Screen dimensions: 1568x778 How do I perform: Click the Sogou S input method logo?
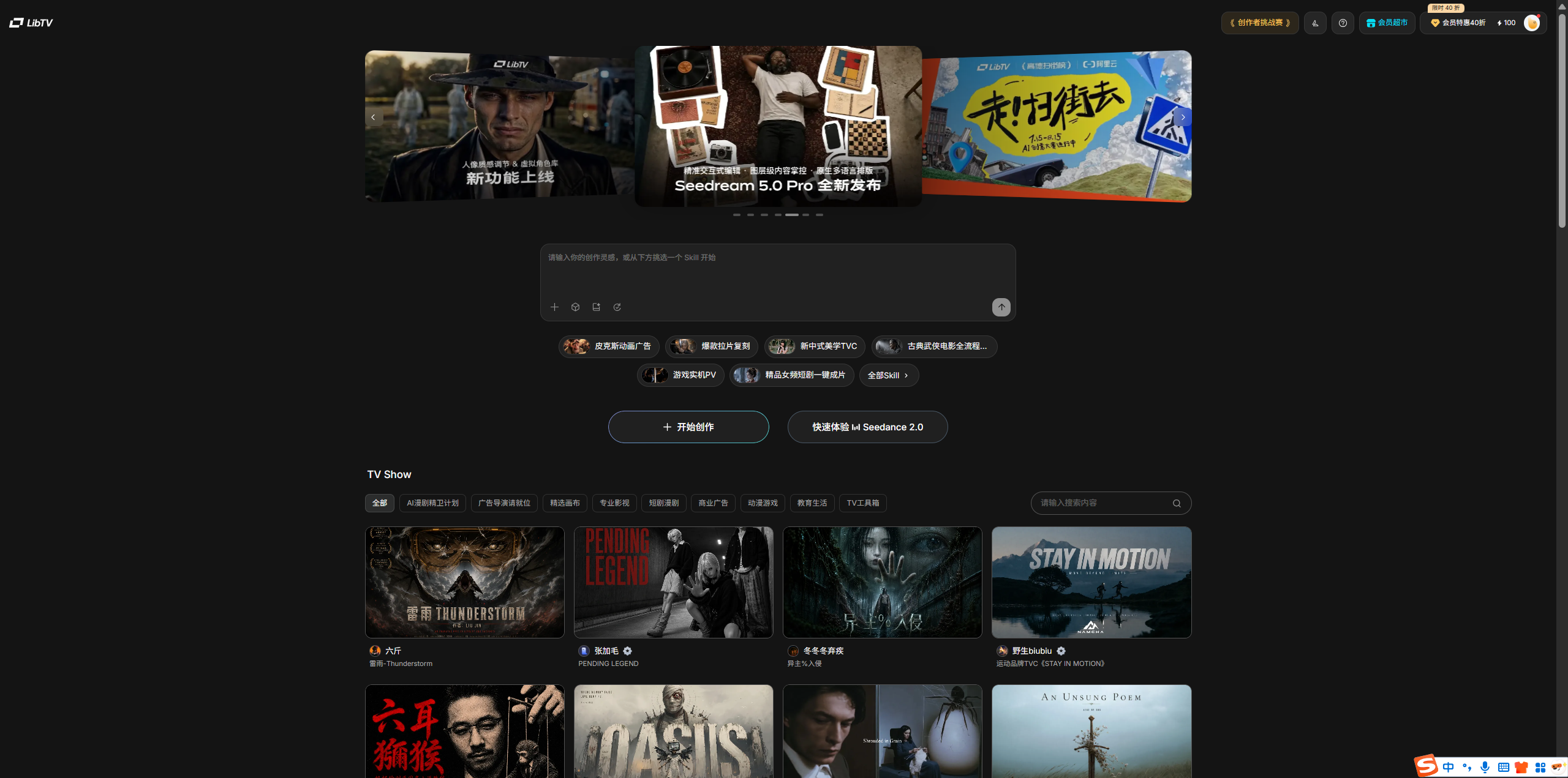[x=1426, y=766]
